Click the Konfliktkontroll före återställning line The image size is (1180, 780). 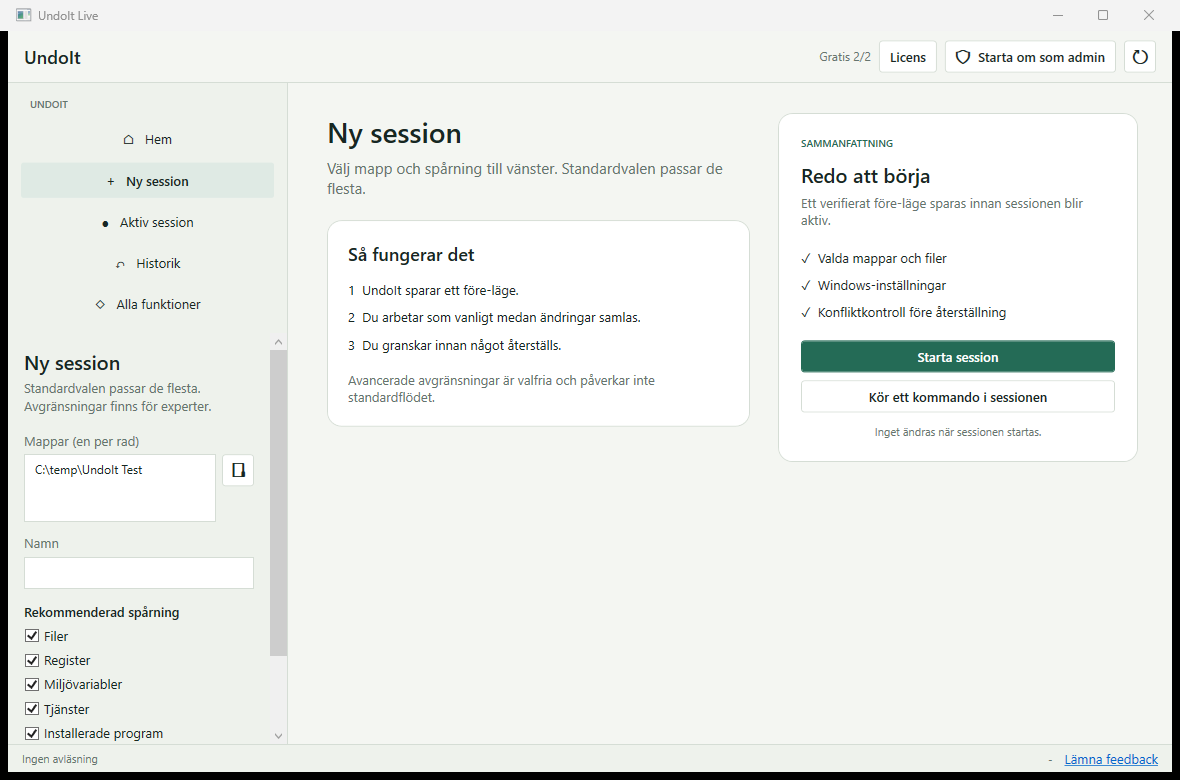pos(903,312)
